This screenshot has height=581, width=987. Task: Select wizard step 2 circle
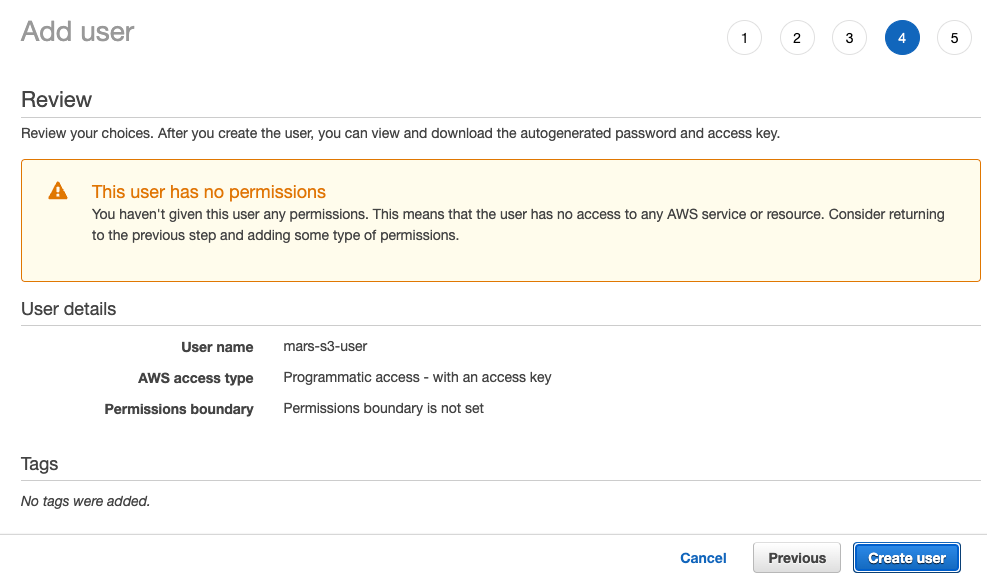(x=797, y=37)
